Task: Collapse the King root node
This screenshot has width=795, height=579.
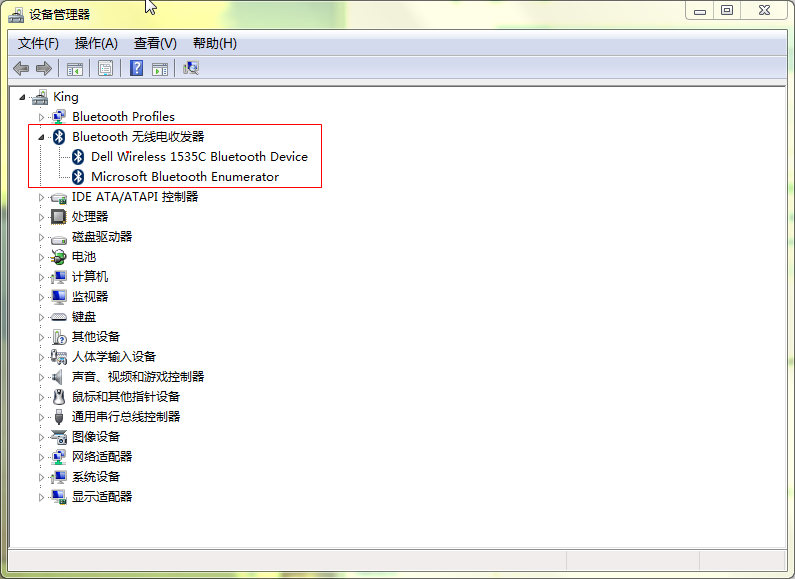Action: [x=22, y=97]
